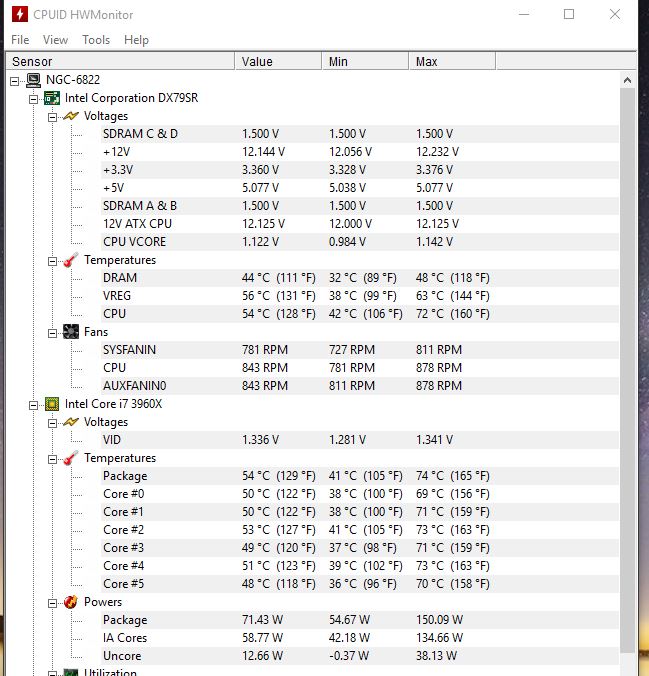Collapse Intel Core i7 3960X node

point(34,405)
